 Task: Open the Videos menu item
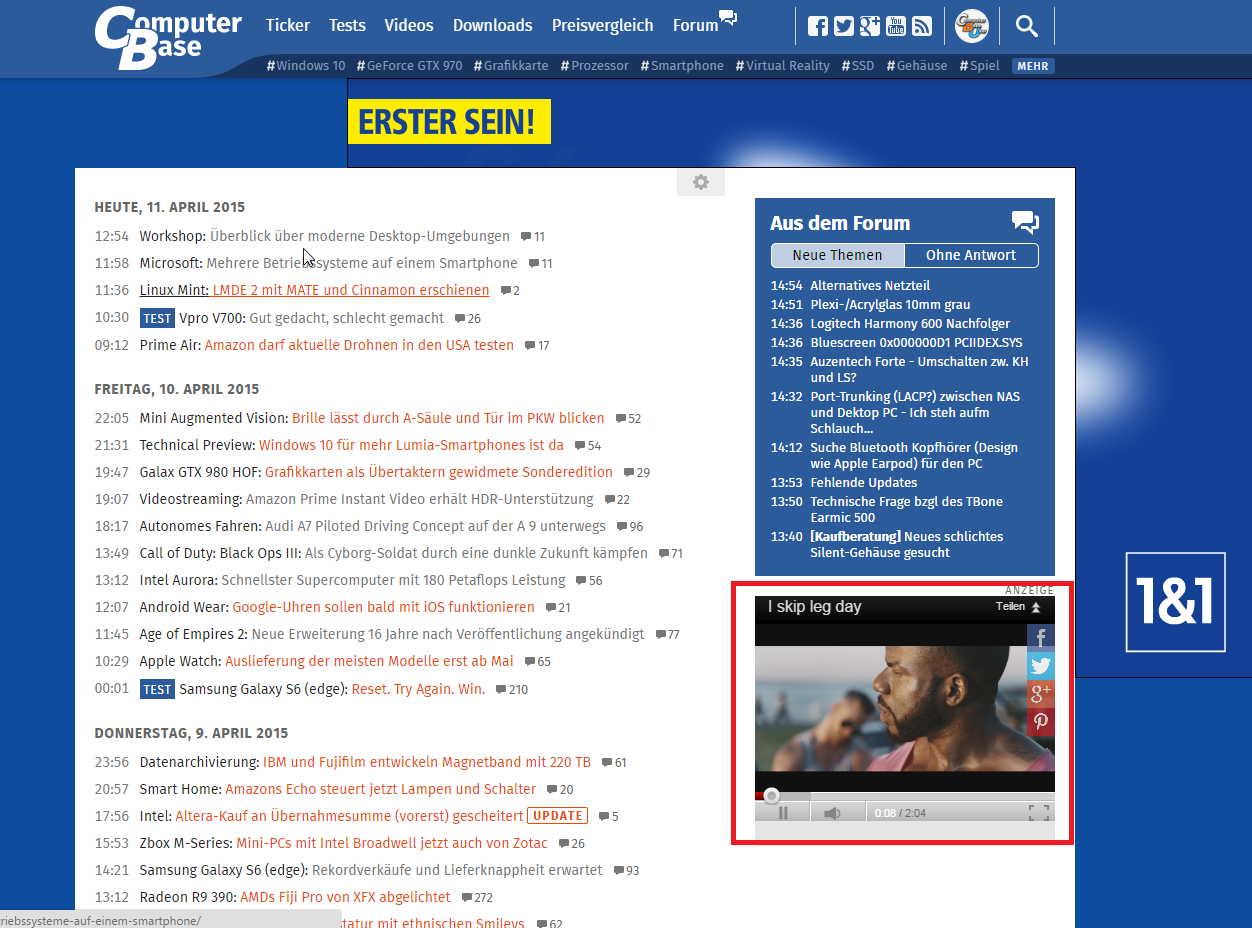tap(409, 25)
